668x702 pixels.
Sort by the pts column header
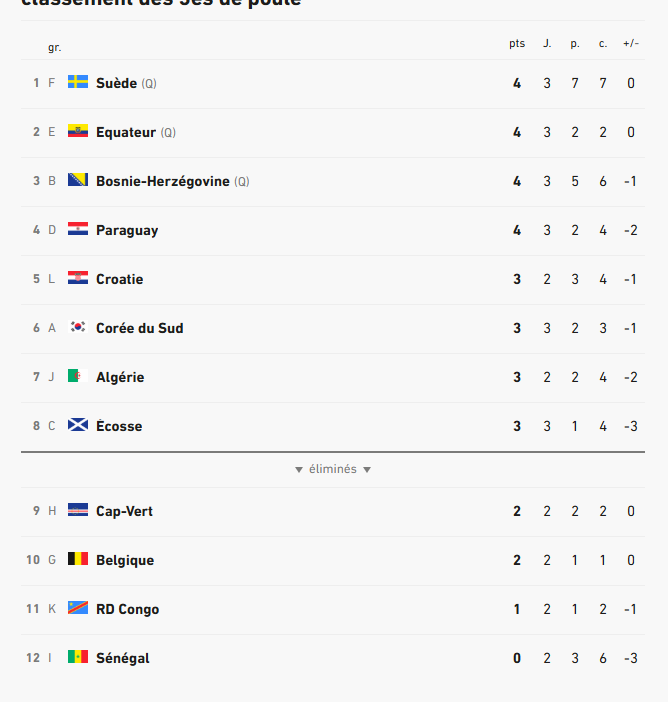pos(517,43)
